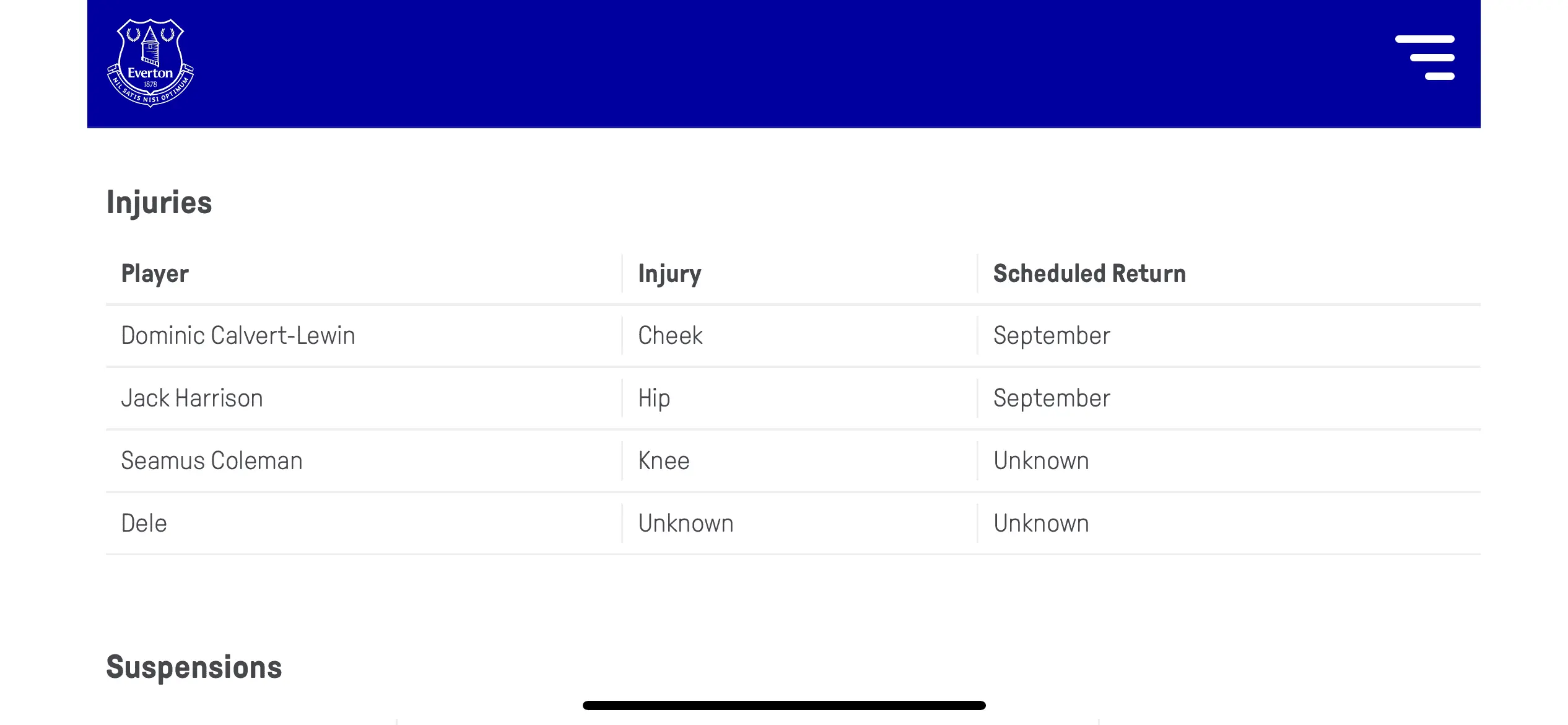Select Dominic Calvert-Lewin's name
Viewport: 1568px width, 725px height.
(x=238, y=336)
